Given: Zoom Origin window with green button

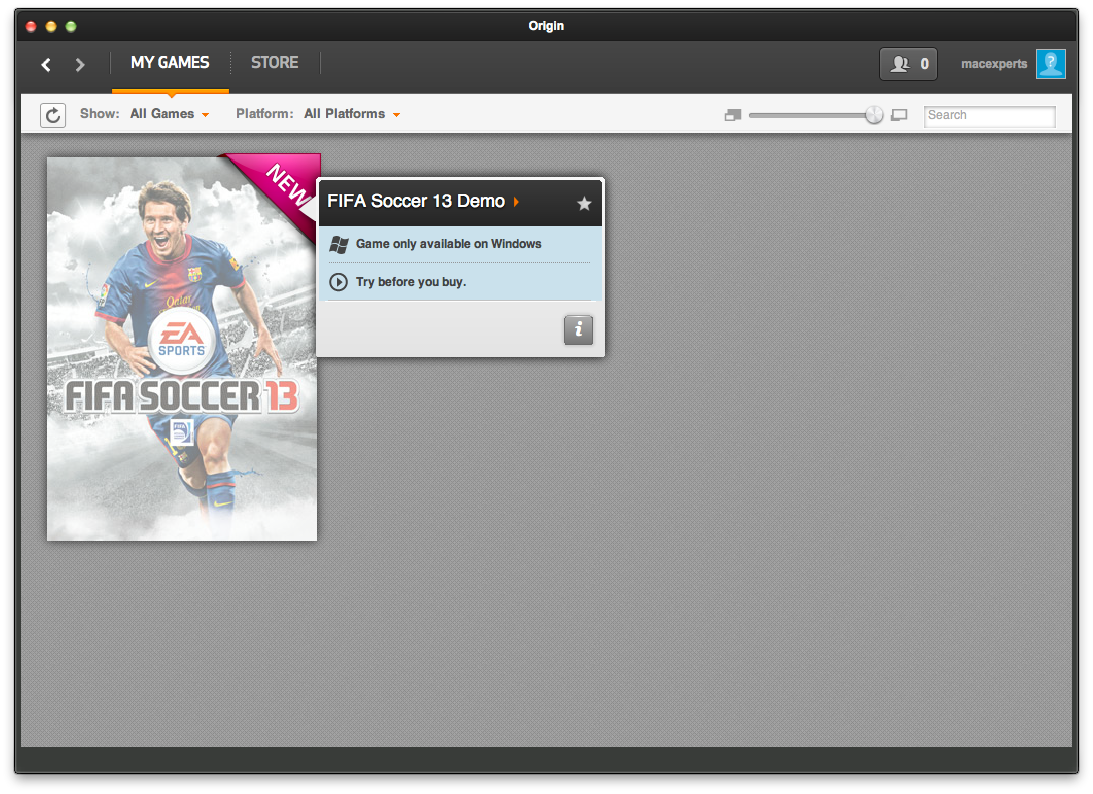Looking at the screenshot, I should coord(70,26).
